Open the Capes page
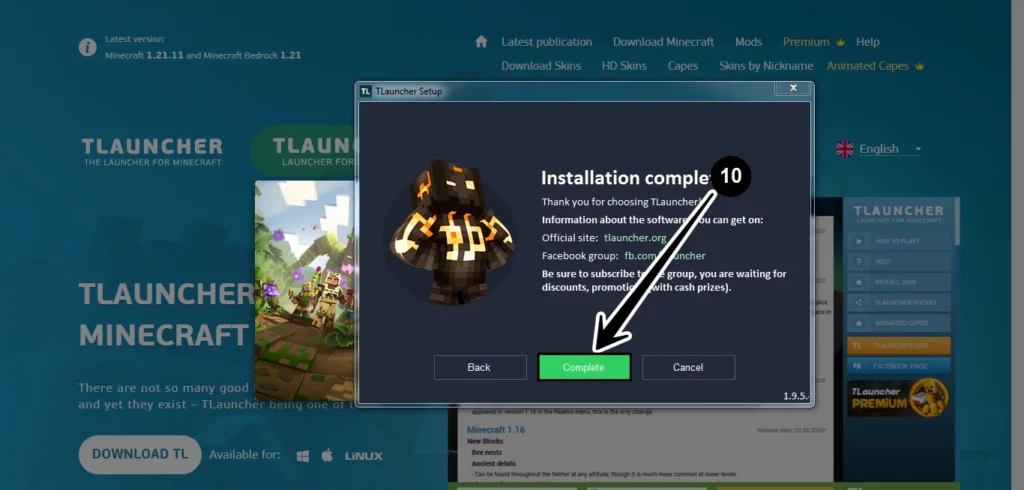 pos(682,66)
